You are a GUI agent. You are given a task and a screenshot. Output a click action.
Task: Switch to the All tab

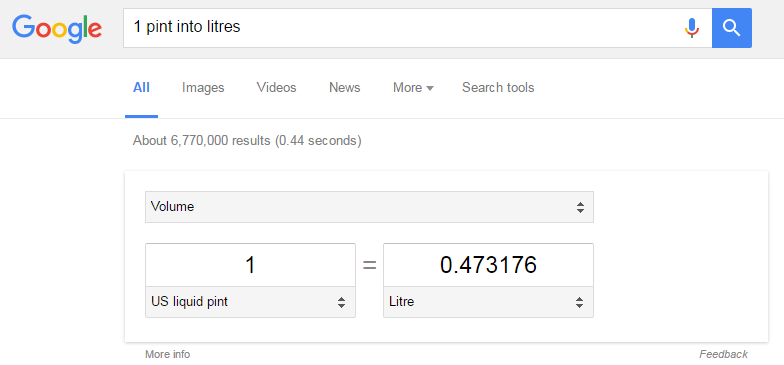tap(141, 88)
